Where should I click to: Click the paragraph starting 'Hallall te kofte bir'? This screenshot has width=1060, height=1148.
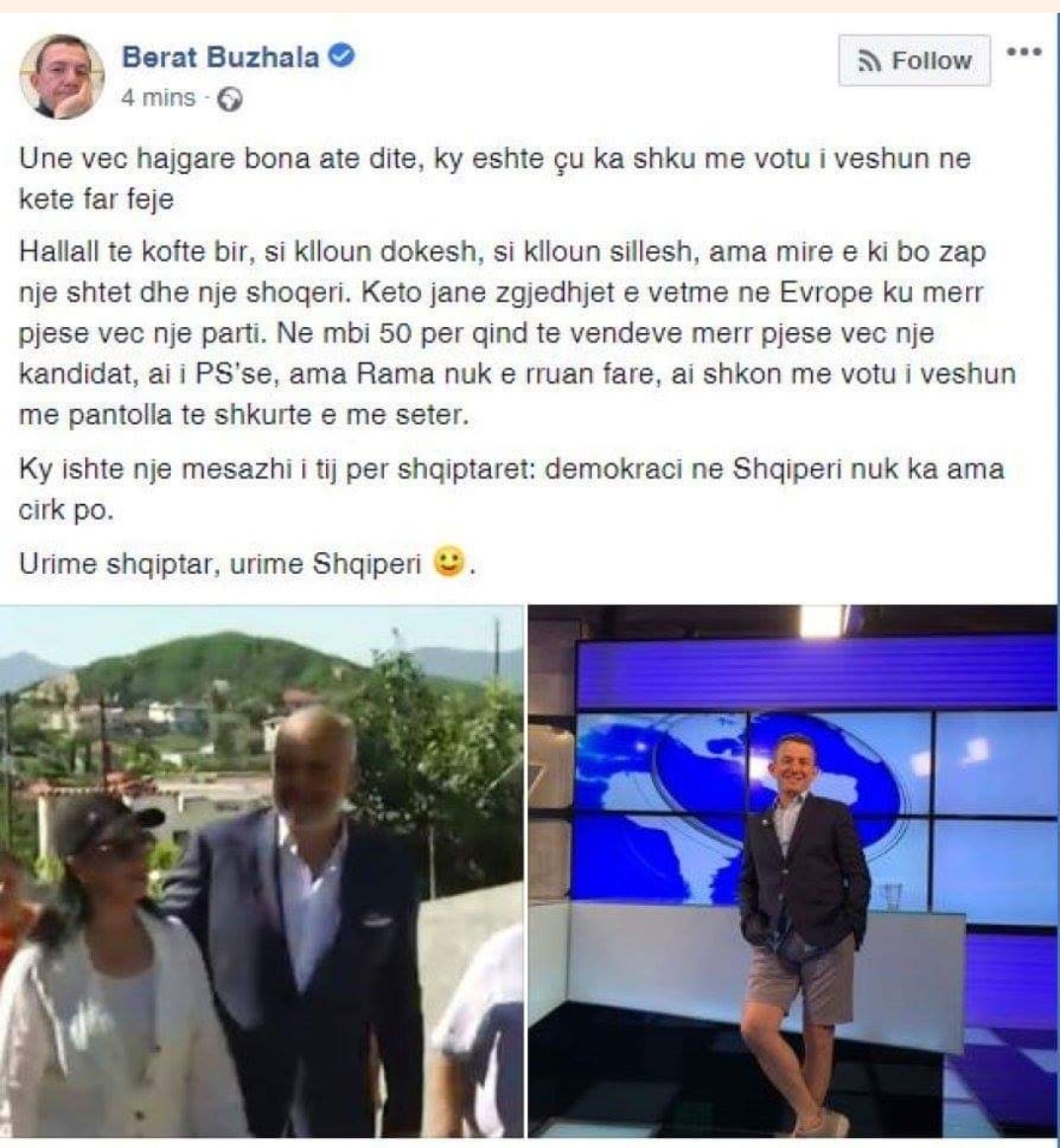click(x=517, y=333)
